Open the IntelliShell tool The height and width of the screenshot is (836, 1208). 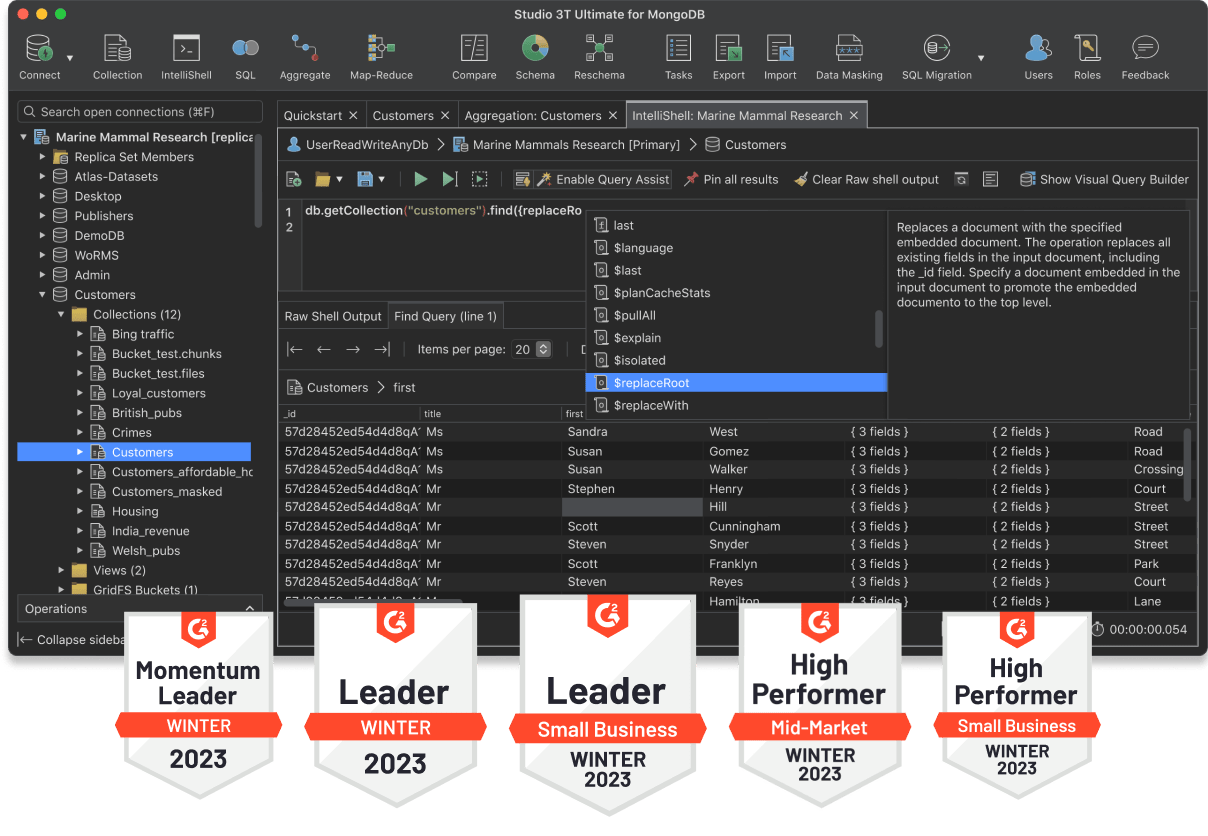coord(186,57)
